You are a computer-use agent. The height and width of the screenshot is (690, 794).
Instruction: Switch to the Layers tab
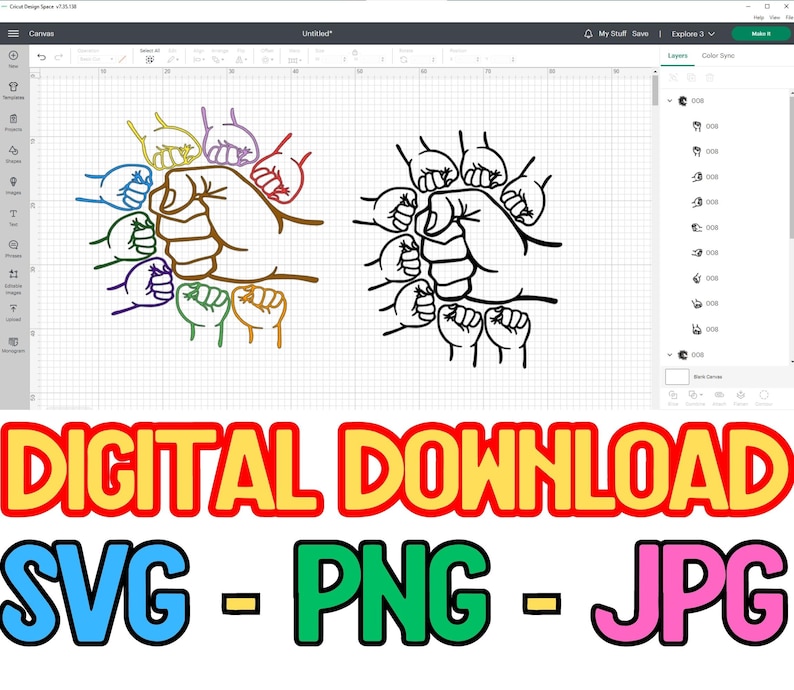click(x=678, y=56)
